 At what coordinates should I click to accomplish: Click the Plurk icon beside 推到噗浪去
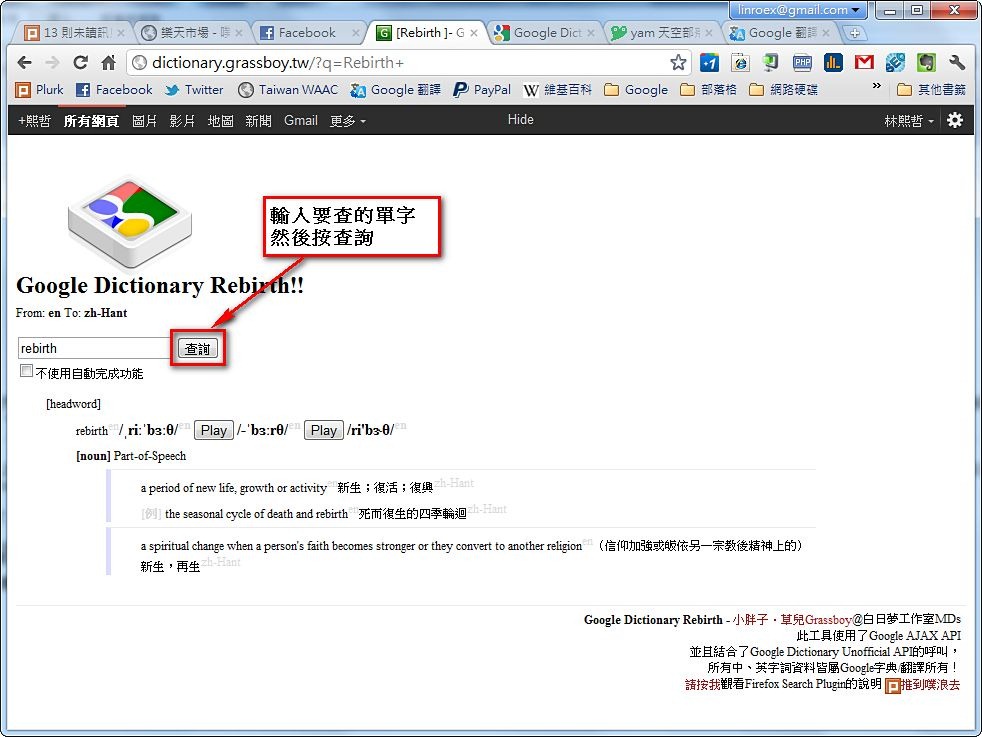[x=892, y=686]
